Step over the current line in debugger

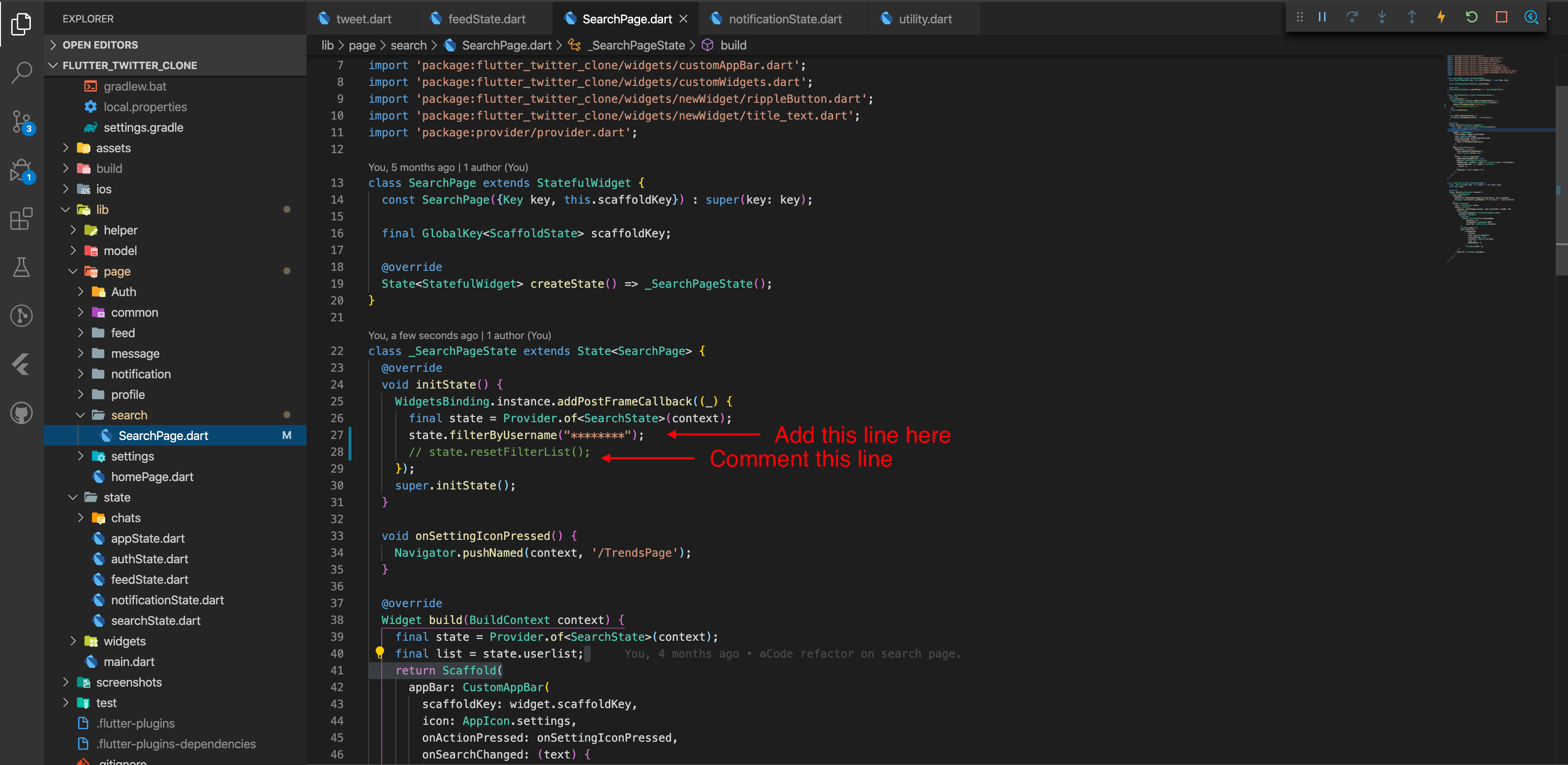coord(1353,17)
